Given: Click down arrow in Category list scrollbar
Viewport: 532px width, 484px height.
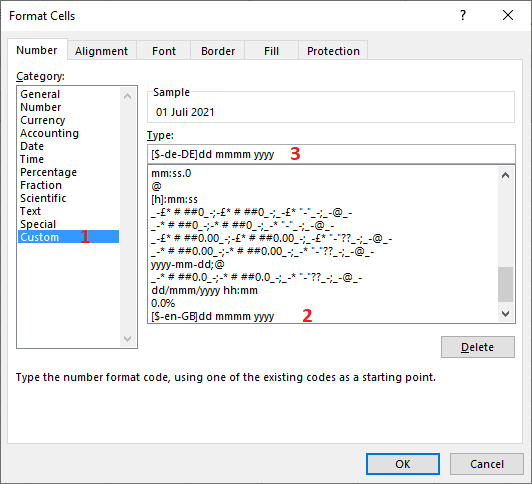Looking at the screenshot, I should [128, 339].
